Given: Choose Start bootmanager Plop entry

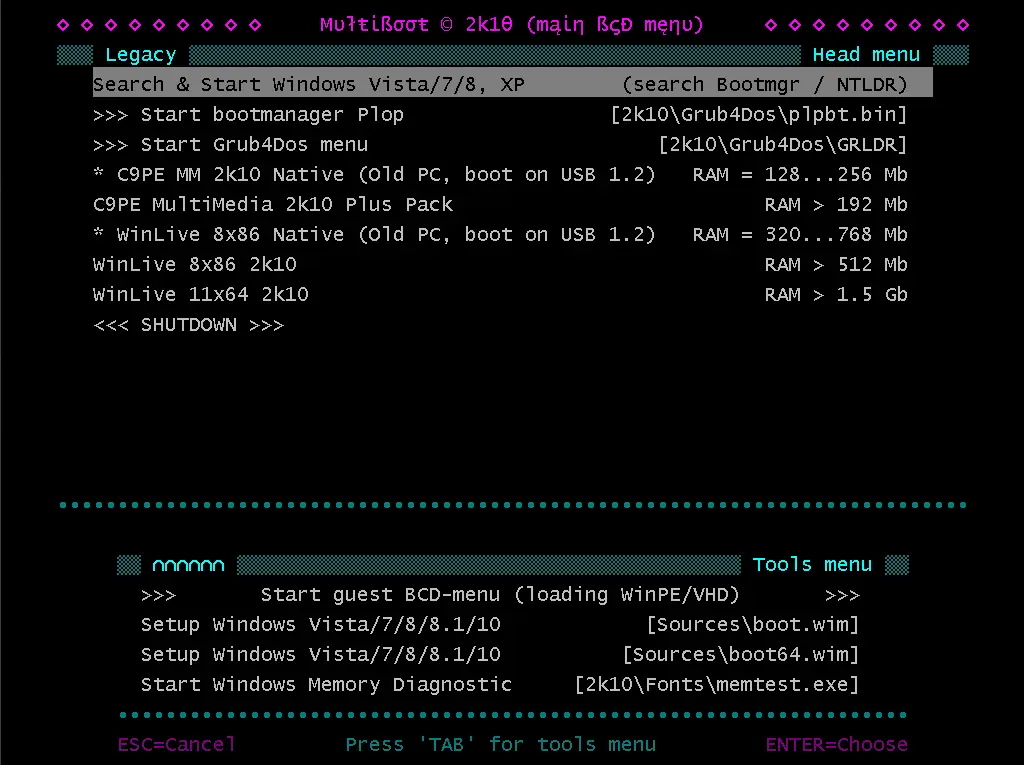Looking at the screenshot, I should click(500, 114).
